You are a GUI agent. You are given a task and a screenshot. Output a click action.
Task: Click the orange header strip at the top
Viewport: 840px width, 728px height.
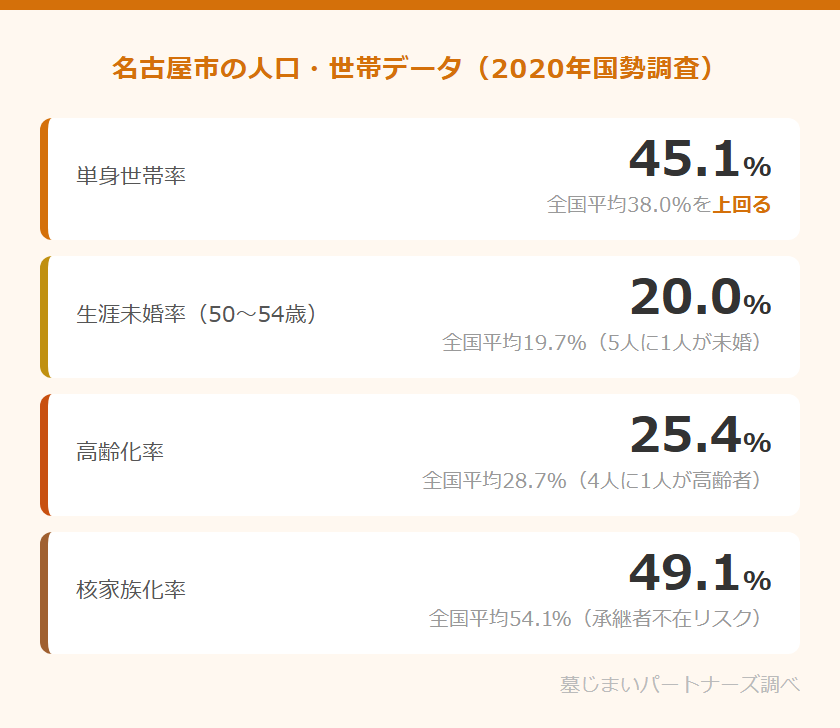click(x=420, y=4)
